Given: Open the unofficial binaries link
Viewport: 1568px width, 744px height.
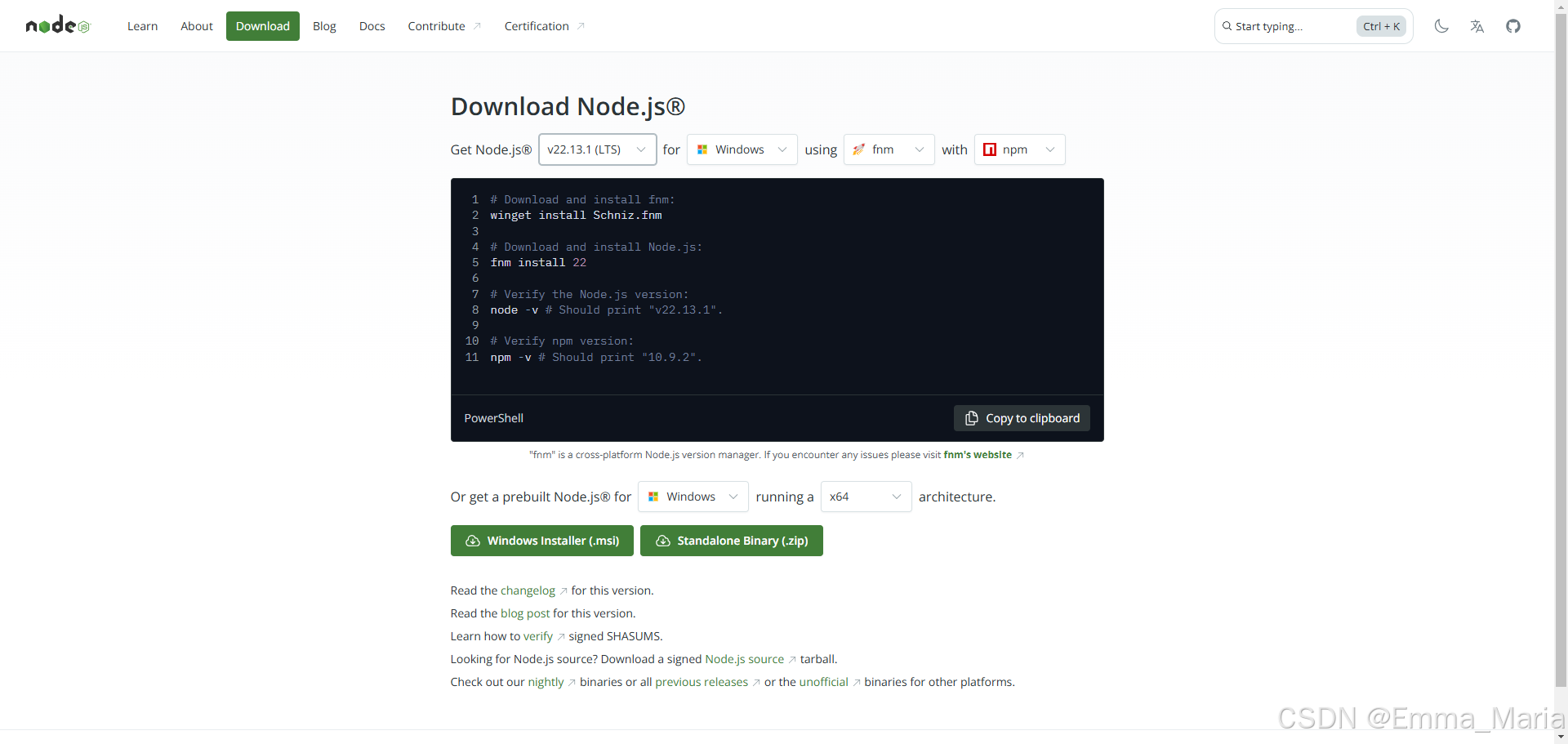Looking at the screenshot, I should (823, 682).
